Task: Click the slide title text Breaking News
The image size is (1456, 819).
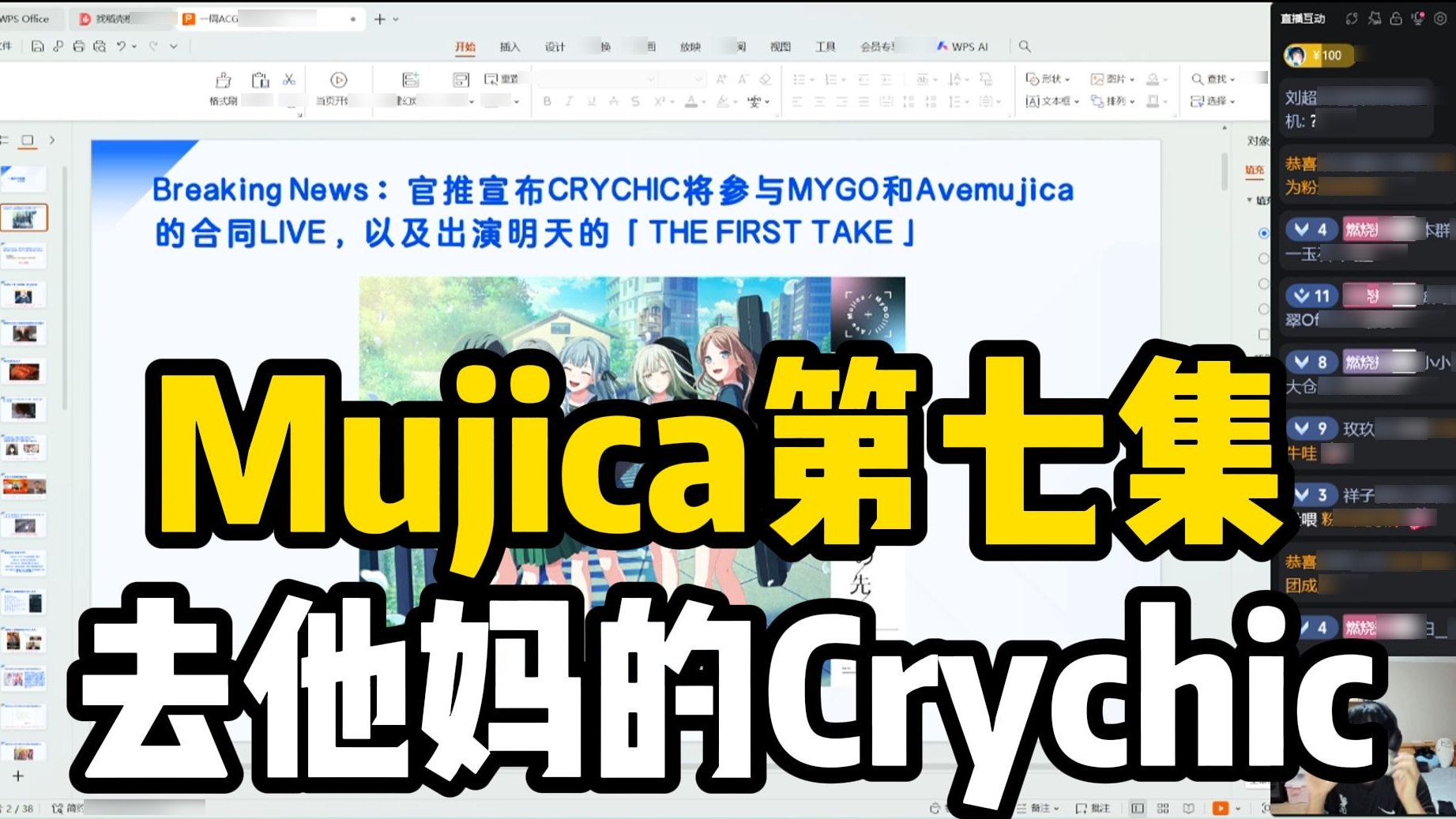Action: click(x=260, y=190)
